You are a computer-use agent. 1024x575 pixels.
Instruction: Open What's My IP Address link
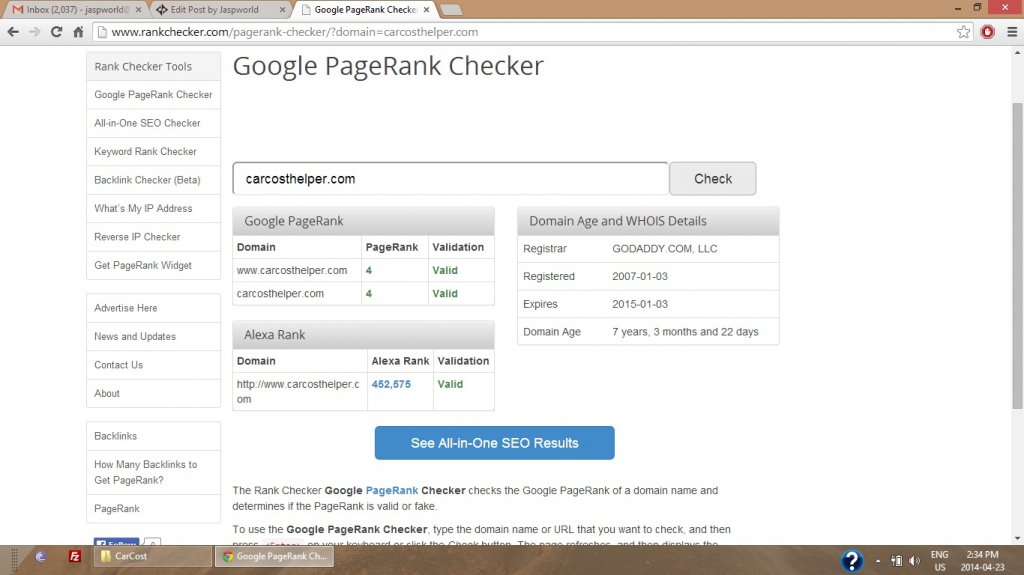[153, 208]
